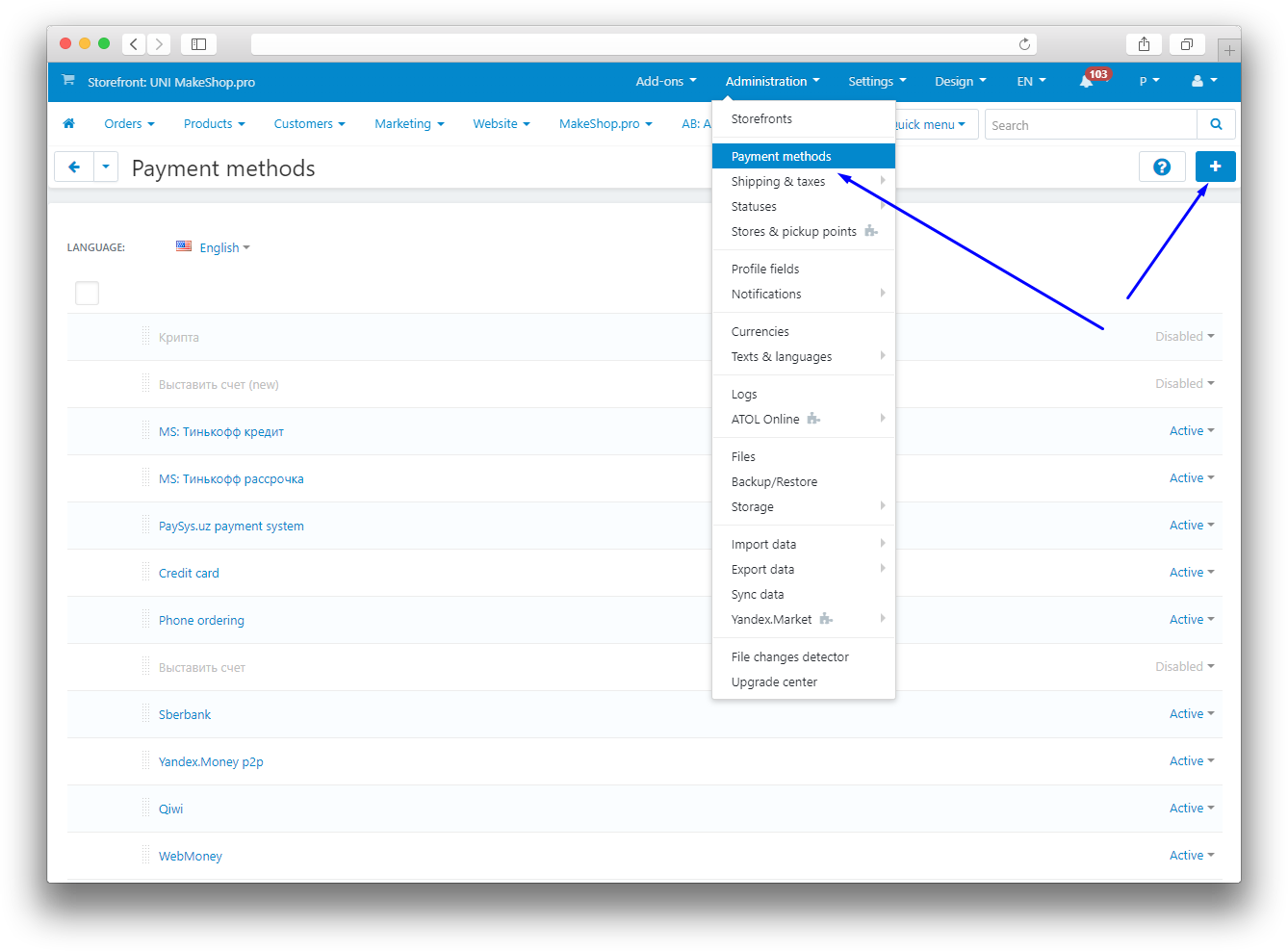Select Payment methods in Administration menu
This screenshot has width=1288, height=951.
(x=781, y=156)
